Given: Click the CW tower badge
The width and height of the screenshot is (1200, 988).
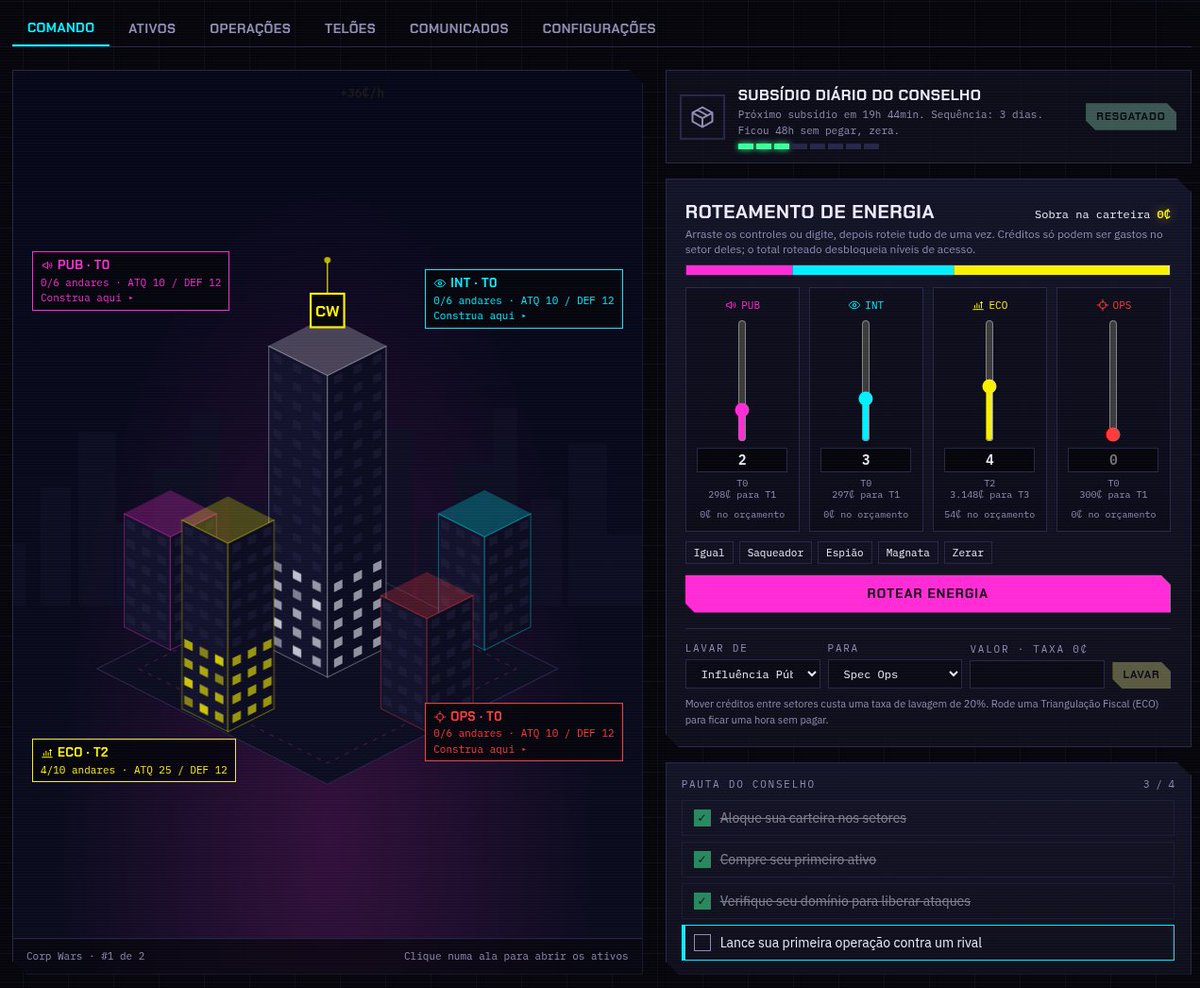Looking at the screenshot, I should (x=327, y=311).
